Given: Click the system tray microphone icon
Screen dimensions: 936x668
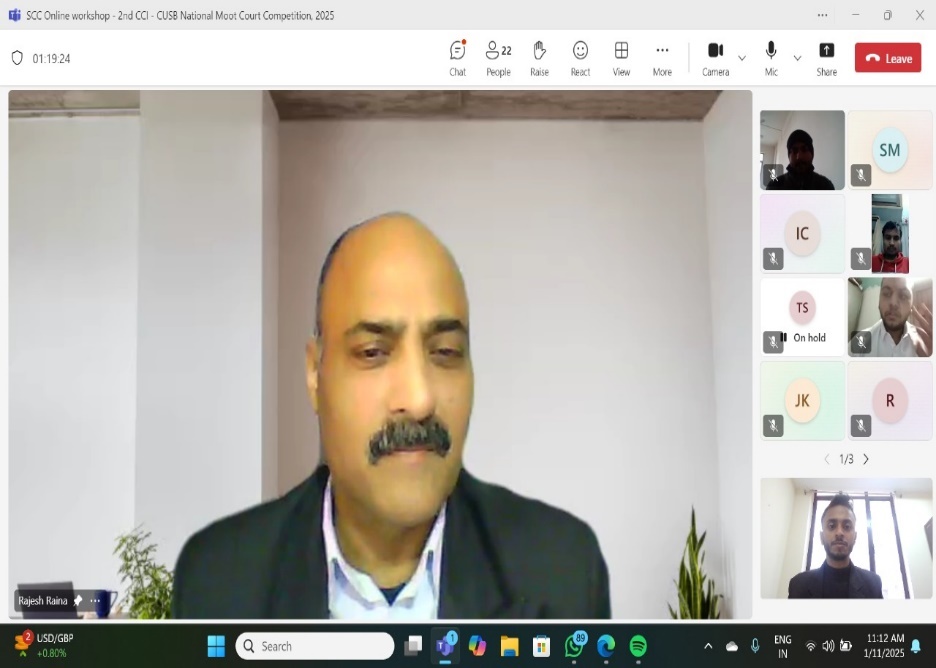Looking at the screenshot, I should [x=755, y=646].
